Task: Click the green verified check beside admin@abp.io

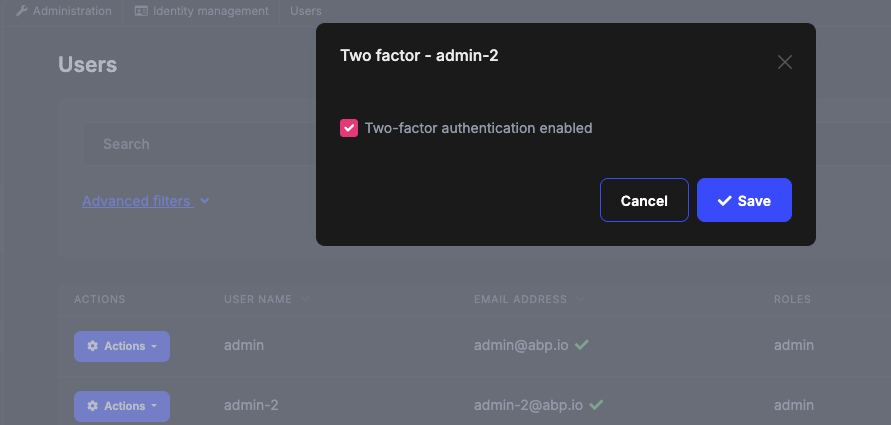Action: [582, 345]
